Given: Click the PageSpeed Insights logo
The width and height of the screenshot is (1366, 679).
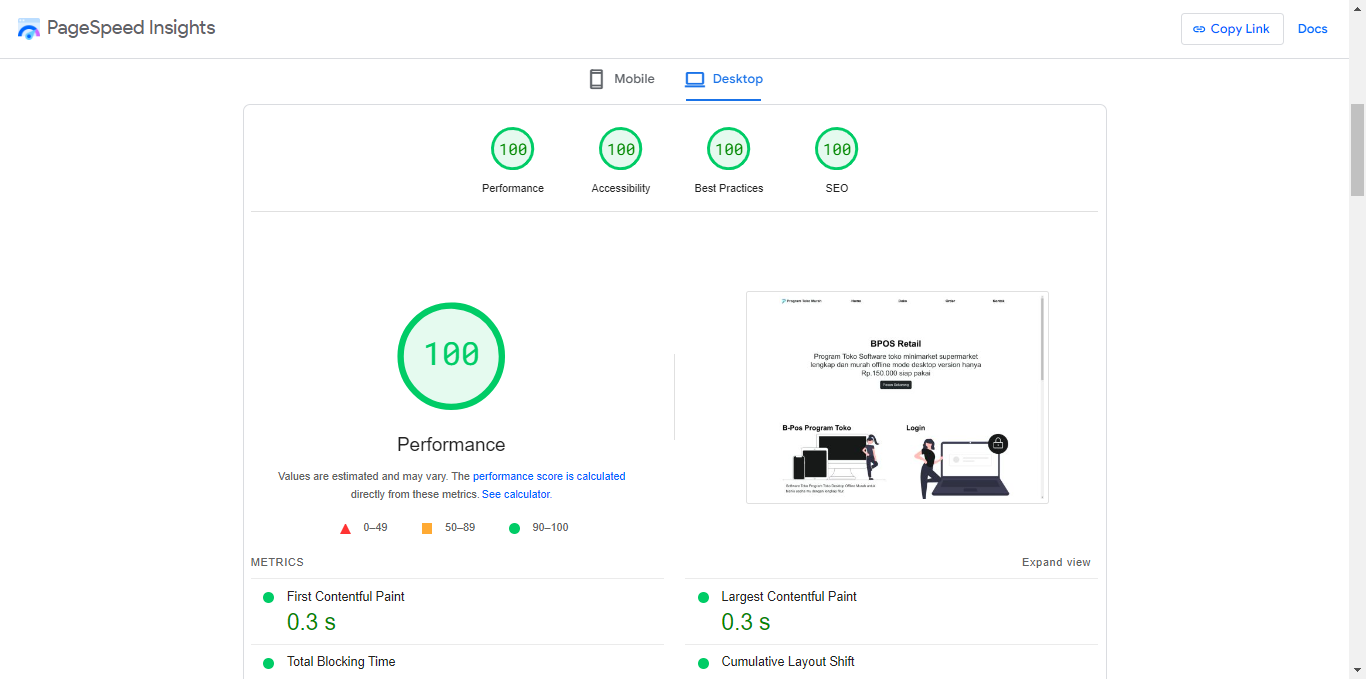Looking at the screenshot, I should coord(29,28).
